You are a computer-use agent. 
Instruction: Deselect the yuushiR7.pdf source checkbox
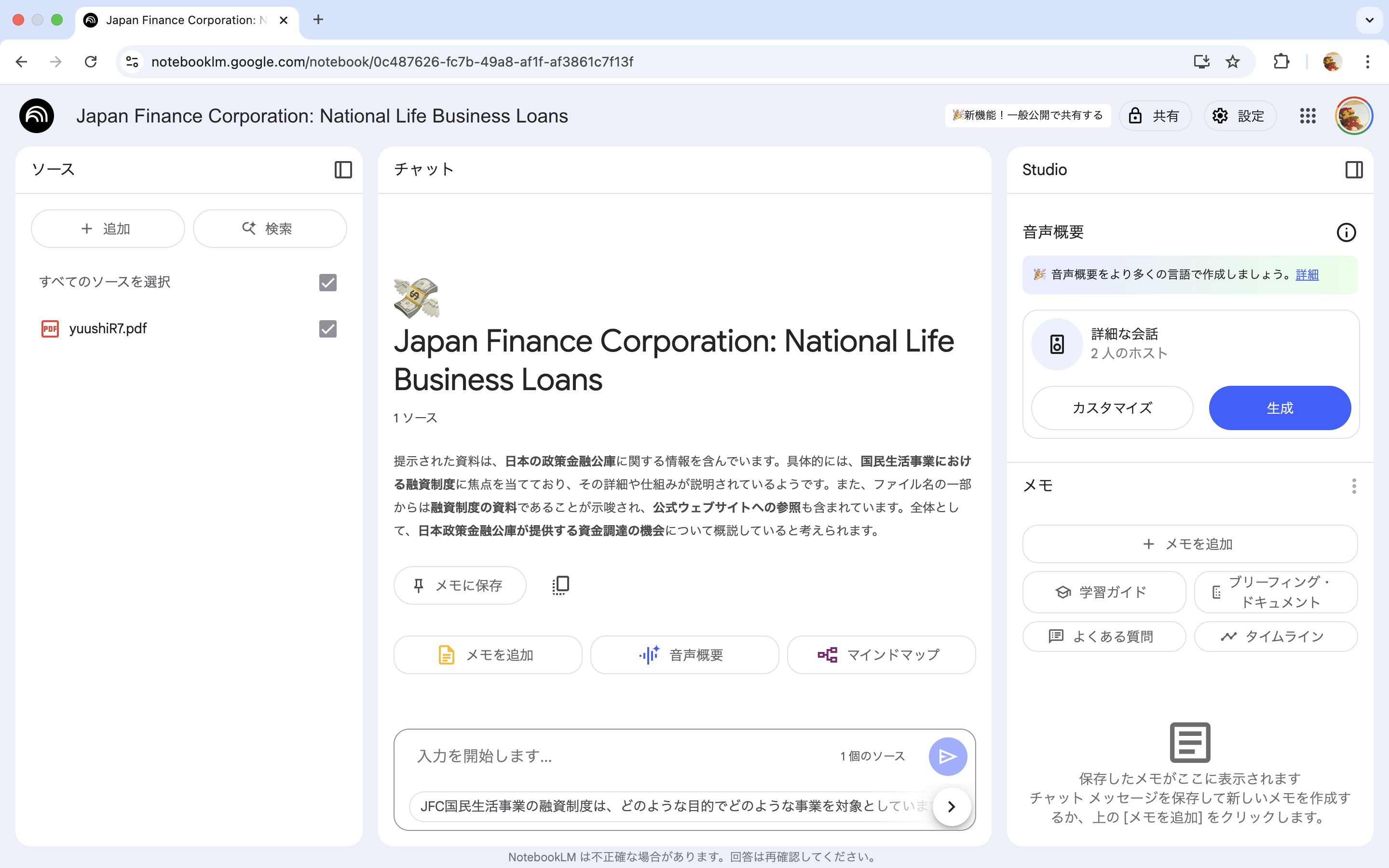pyautogui.click(x=328, y=328)
